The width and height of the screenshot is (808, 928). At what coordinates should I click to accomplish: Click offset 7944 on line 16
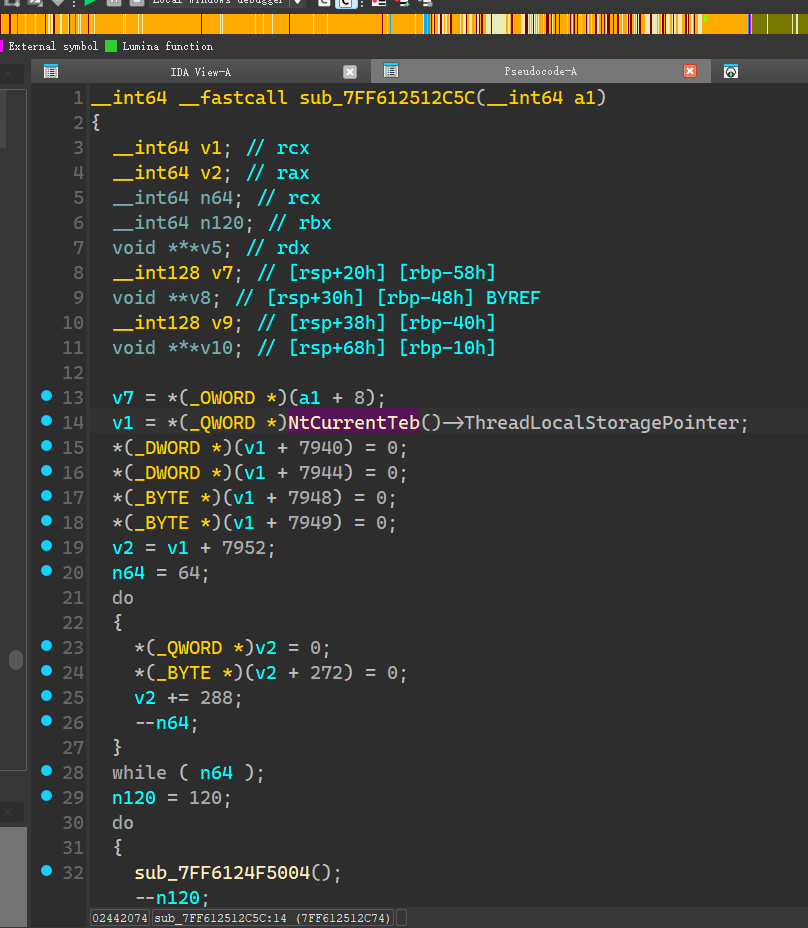(x=321, y=472)
